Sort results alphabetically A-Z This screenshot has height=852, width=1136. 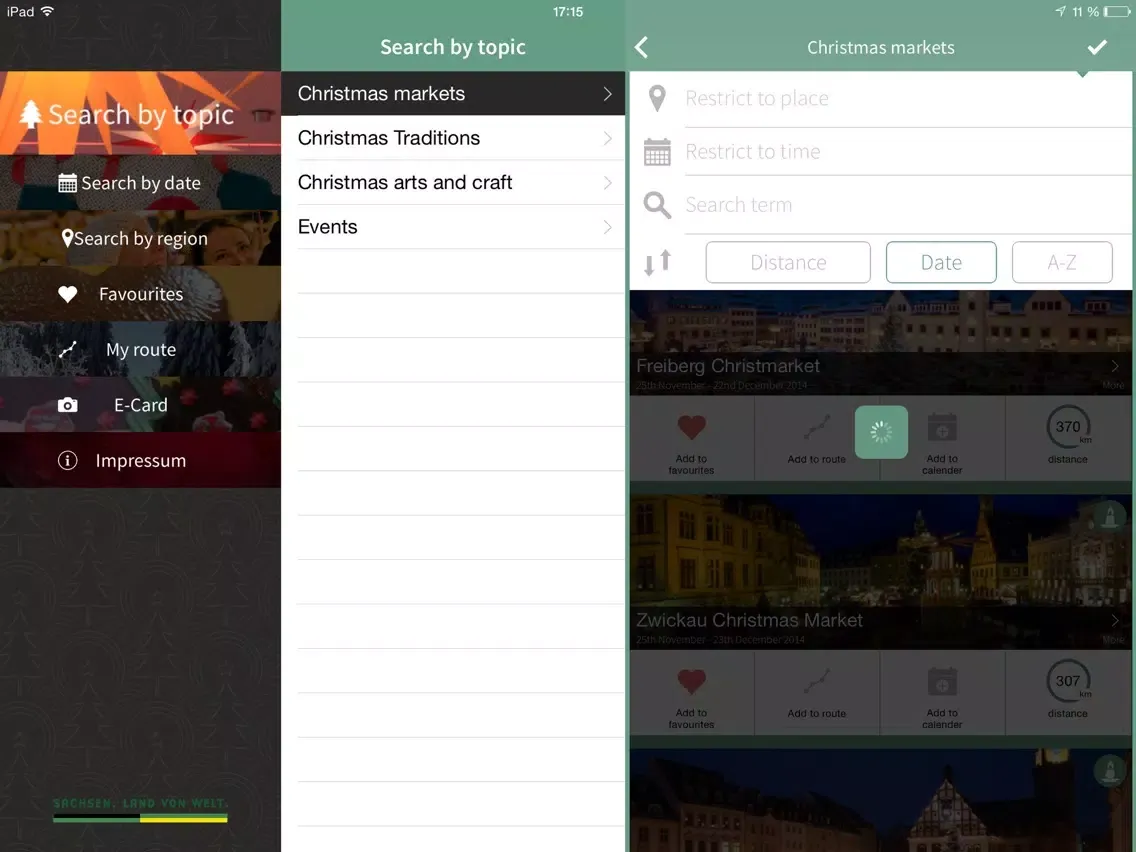[x=1062, y=262]
